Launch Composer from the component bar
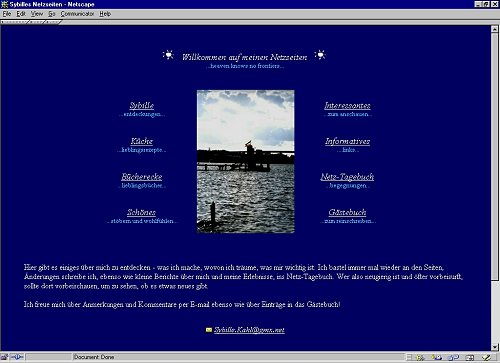 pyautogui.click(x=486, y=358)
